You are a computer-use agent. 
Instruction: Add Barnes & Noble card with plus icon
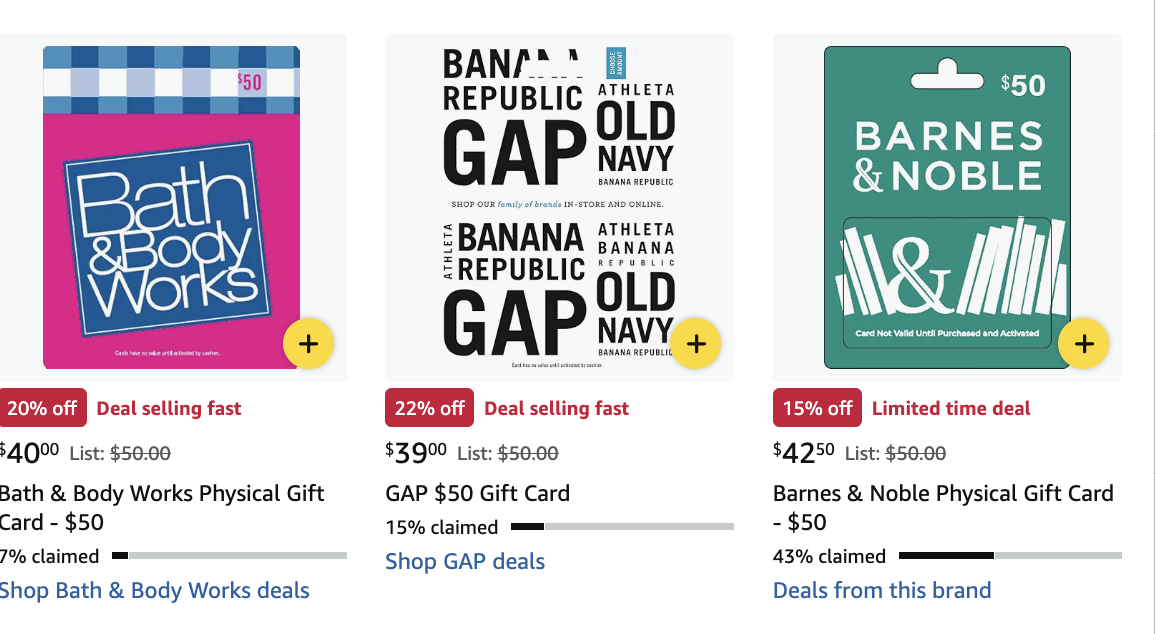(x=1084, y=344)
